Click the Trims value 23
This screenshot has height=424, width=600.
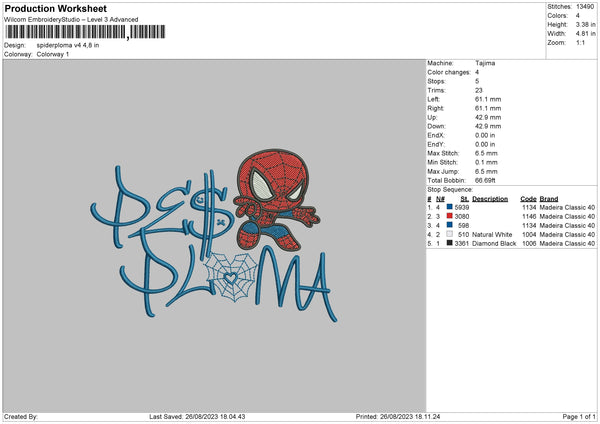[478, 90]
